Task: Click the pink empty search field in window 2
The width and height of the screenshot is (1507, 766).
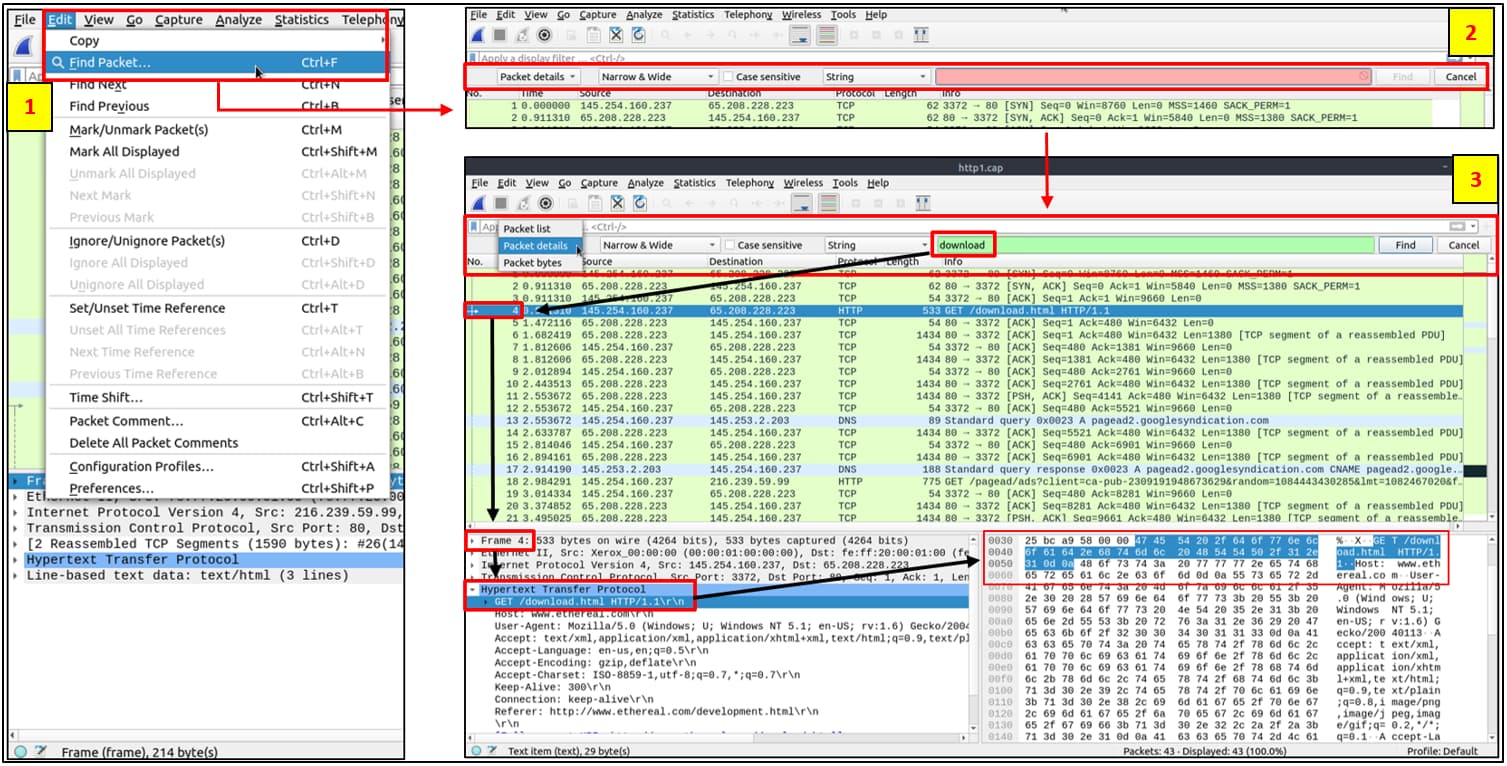Action: [x=1153, y=77]
